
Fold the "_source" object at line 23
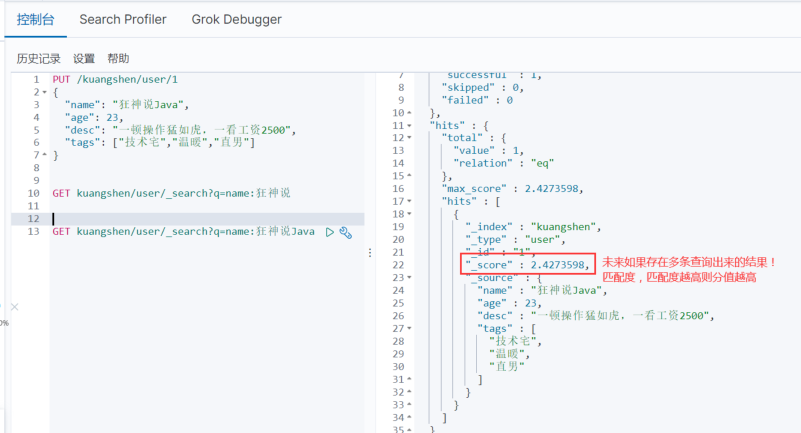[411, 277]
